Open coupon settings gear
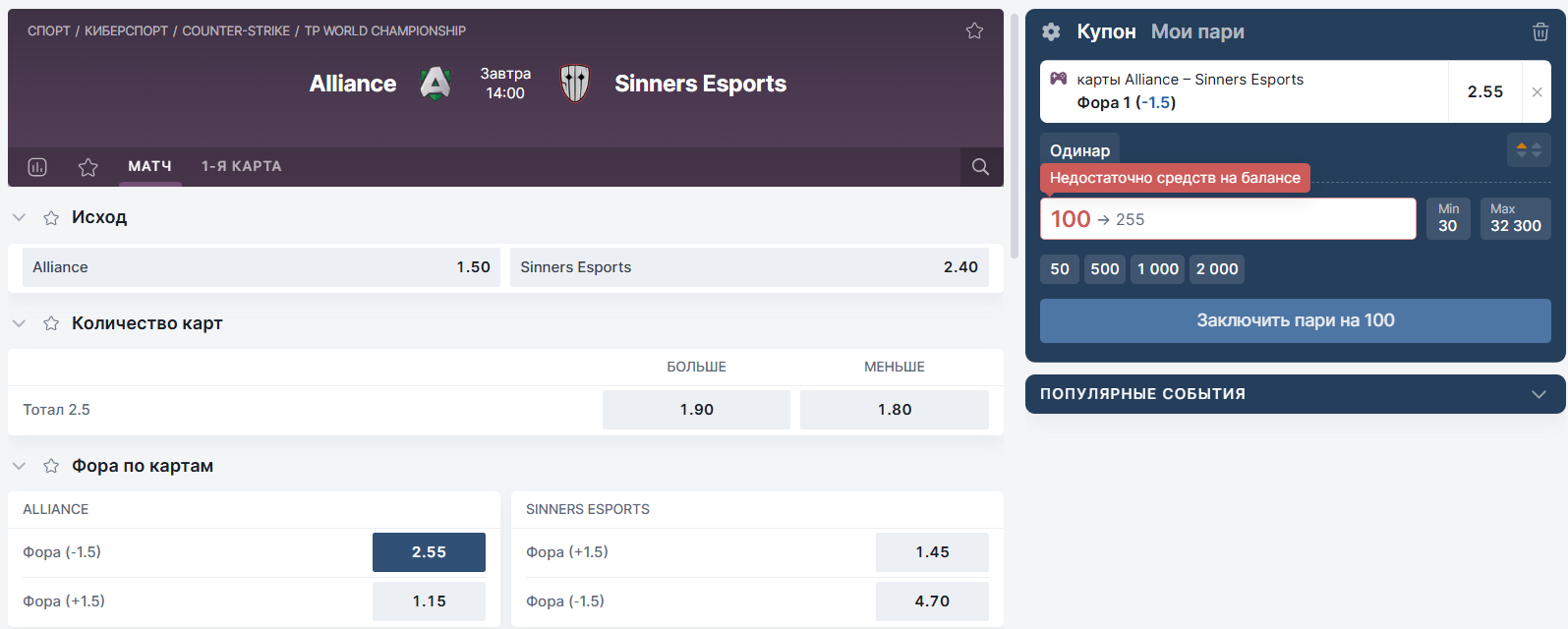The width and height of the screenshot is (1568, 629). coord(1051,31)
